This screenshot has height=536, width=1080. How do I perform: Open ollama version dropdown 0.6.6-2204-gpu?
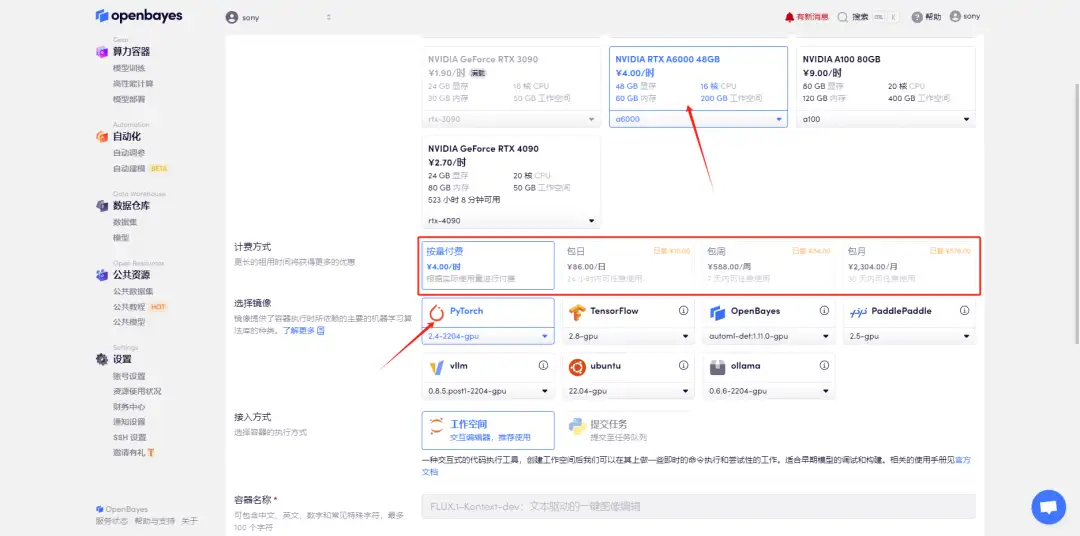[x=769, y=391]
